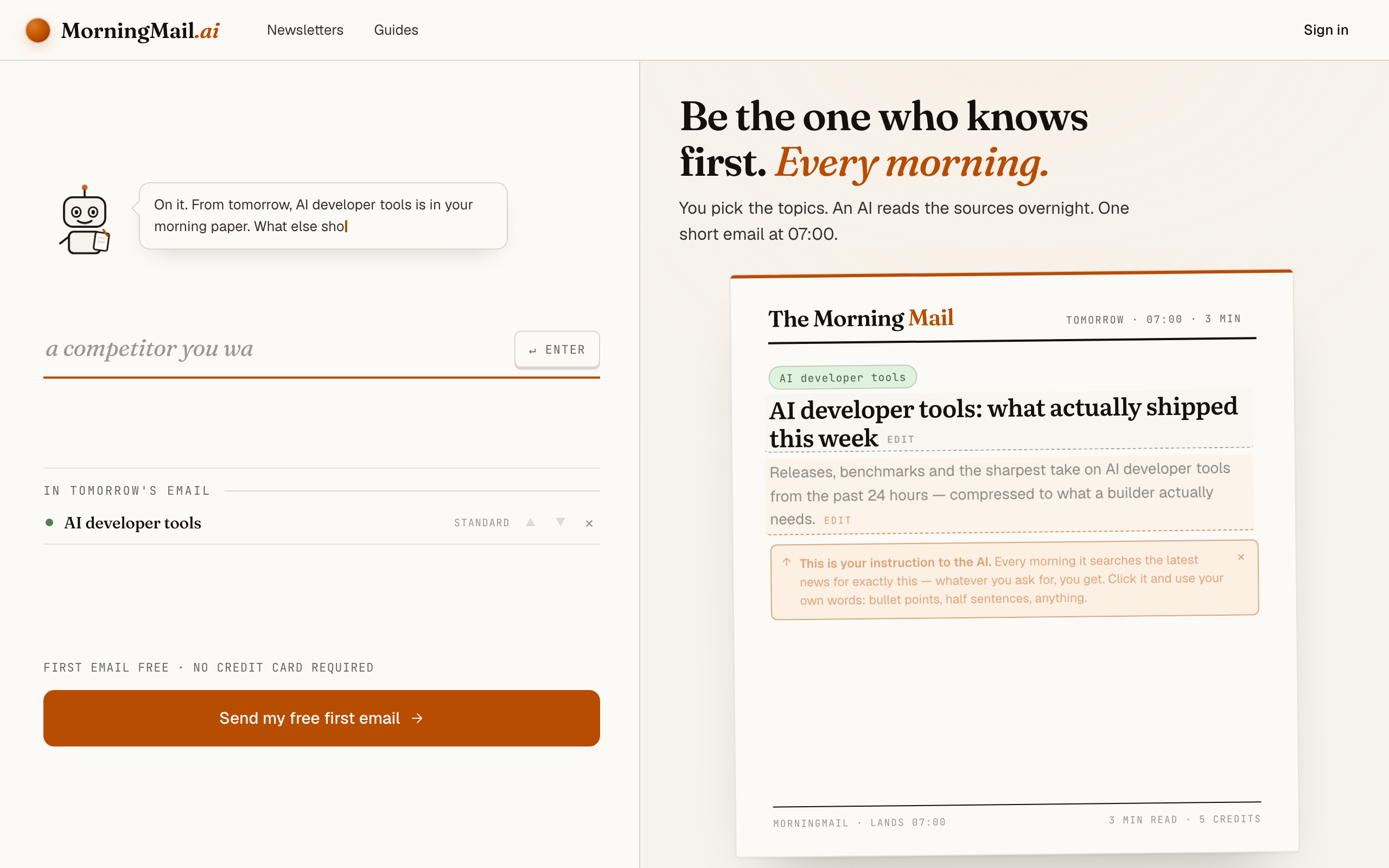This screenshot has height=868, width=1389.
Task: Edit the summary paragraph via EDIT
Action: click(837, 521)
